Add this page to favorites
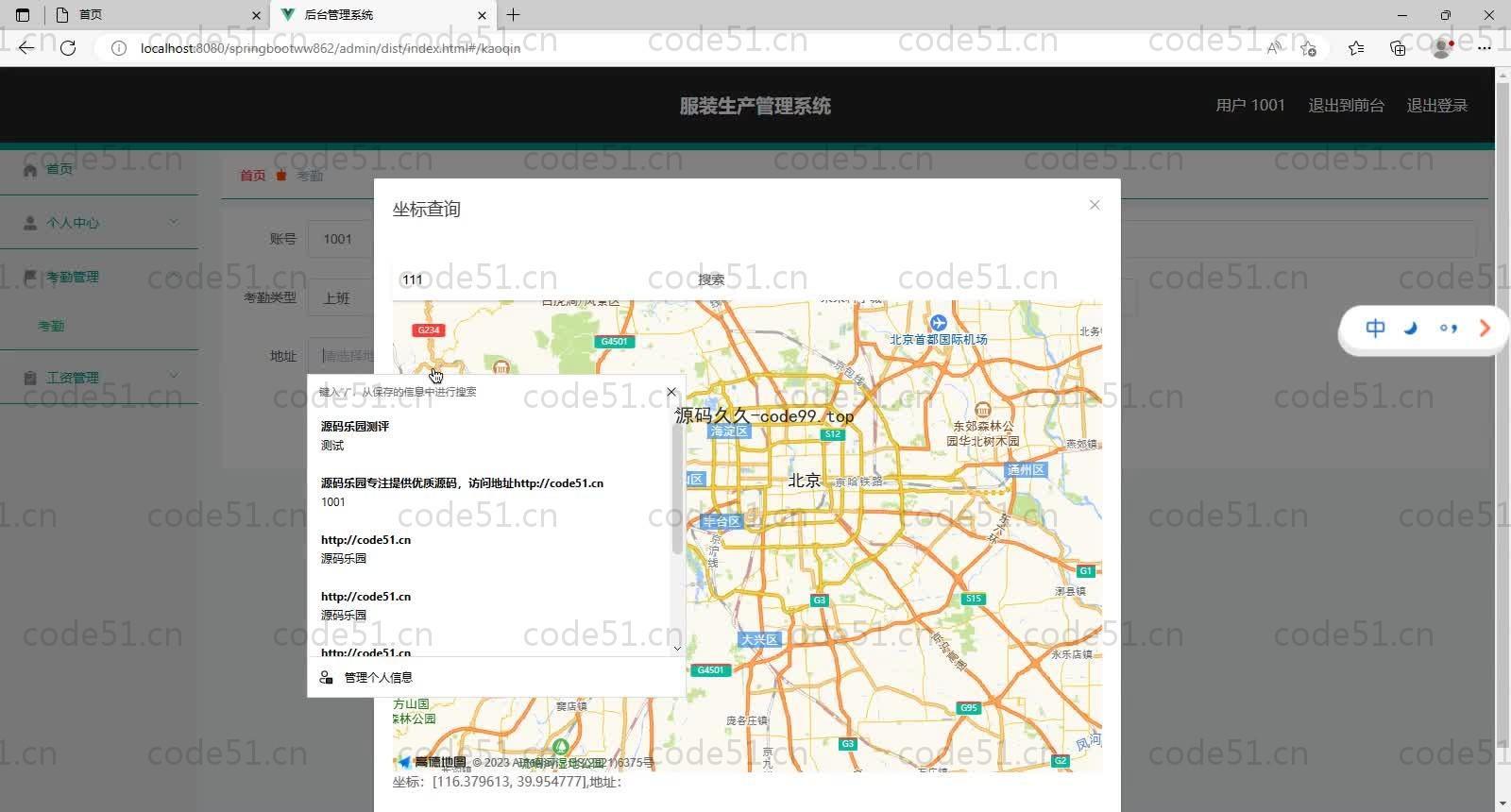Viewport: 1511px width, 812px height. point(1308,48)
